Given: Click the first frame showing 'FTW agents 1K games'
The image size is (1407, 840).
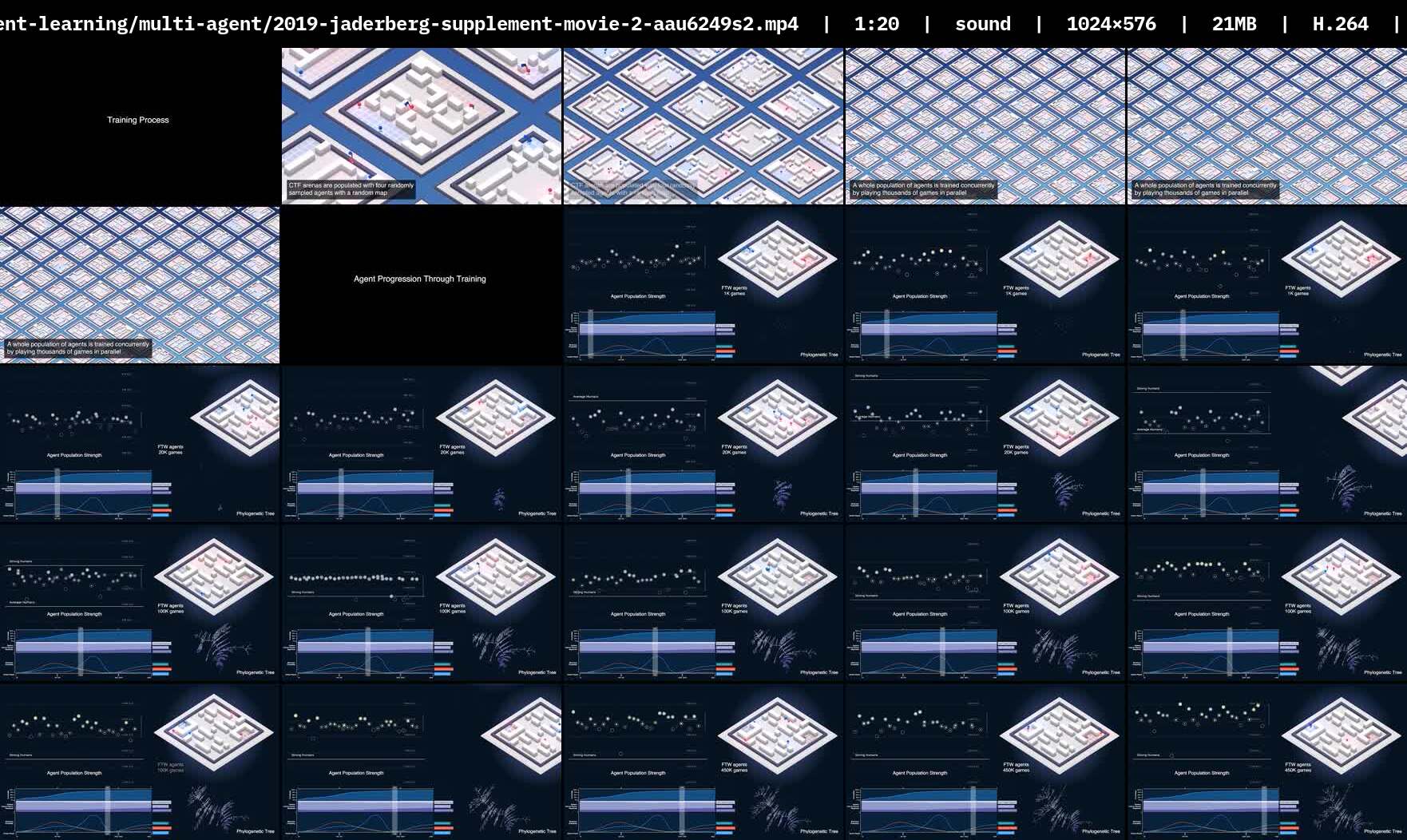Looking at the screenshot, I should [x=703, y=285].
